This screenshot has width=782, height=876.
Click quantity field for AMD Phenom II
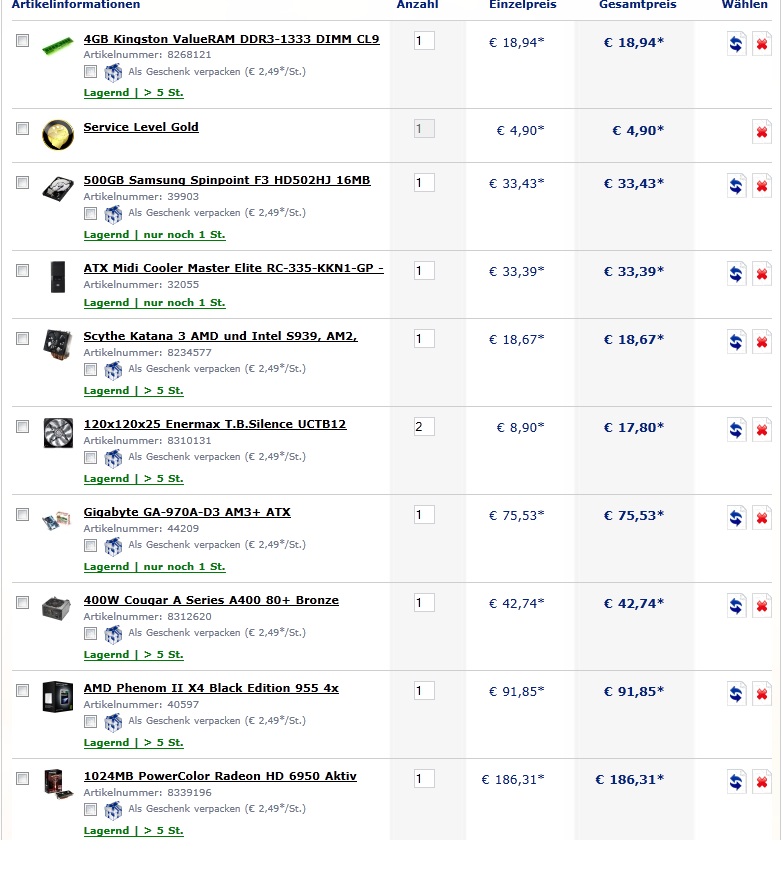[424, 691]
